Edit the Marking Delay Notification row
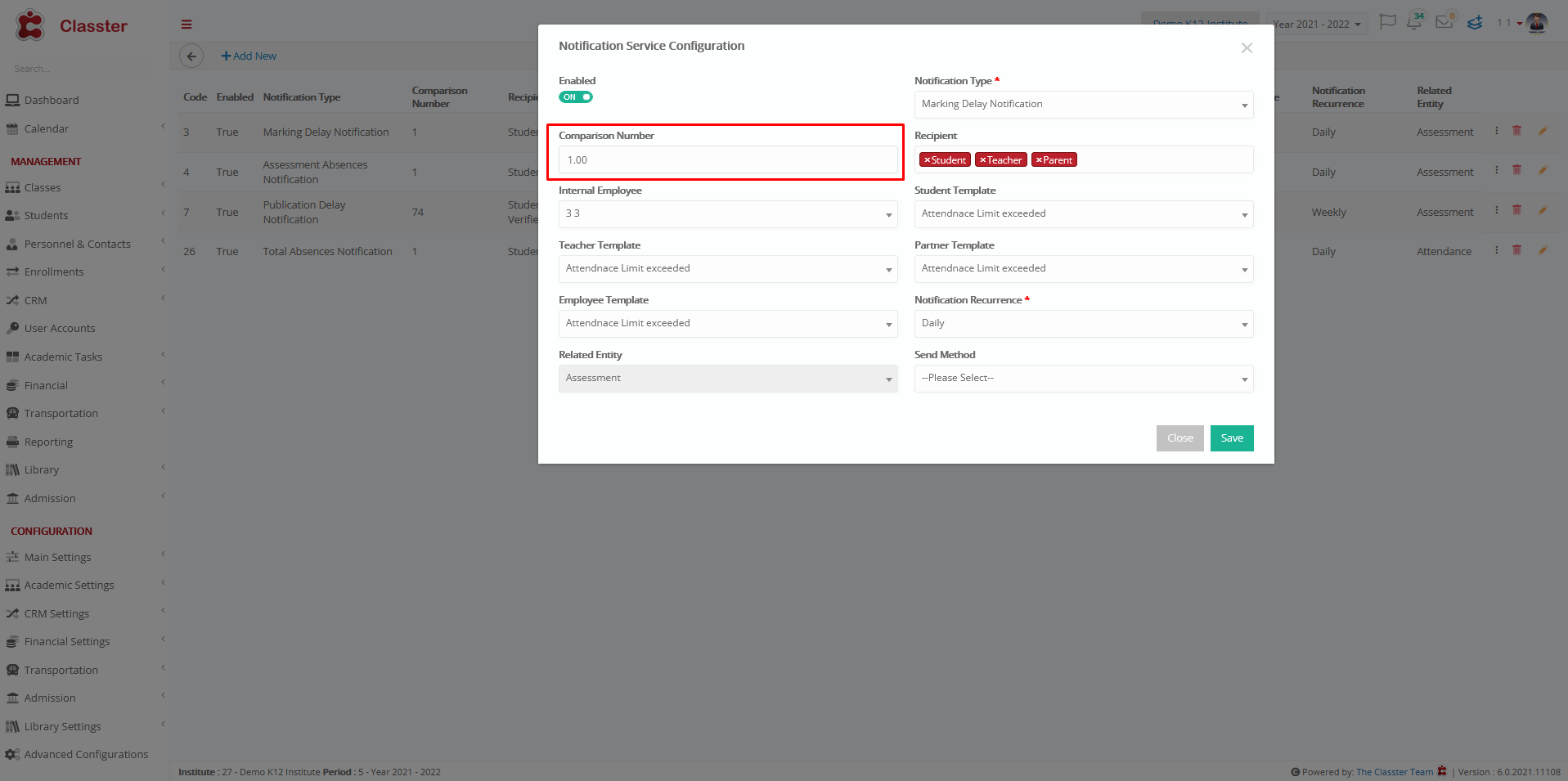This screenshot has width=1568, height=781. [x=1543, y=131]
